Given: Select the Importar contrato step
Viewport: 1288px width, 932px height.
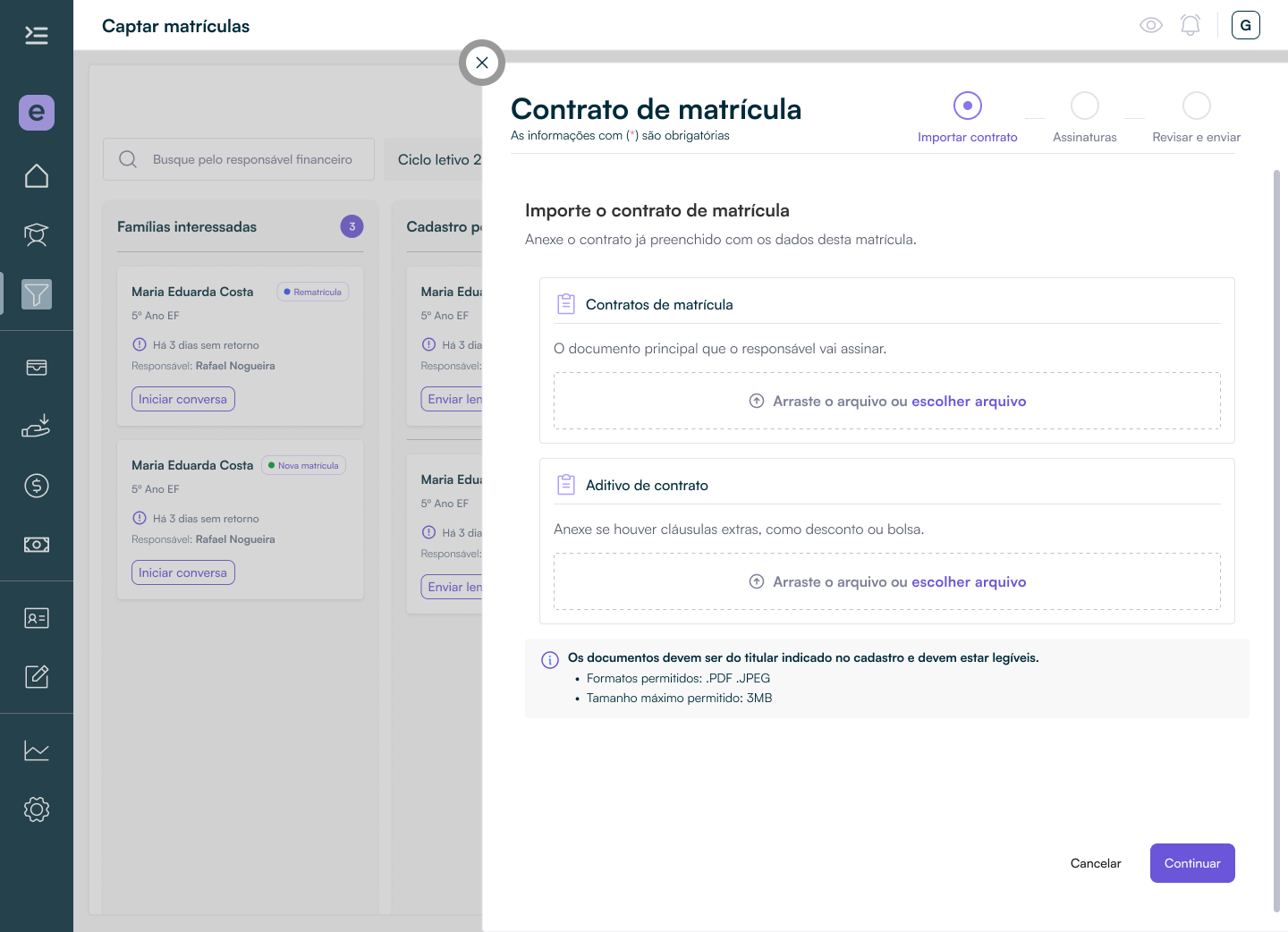Looking at the screenshot, I should [x=968, y=118].
